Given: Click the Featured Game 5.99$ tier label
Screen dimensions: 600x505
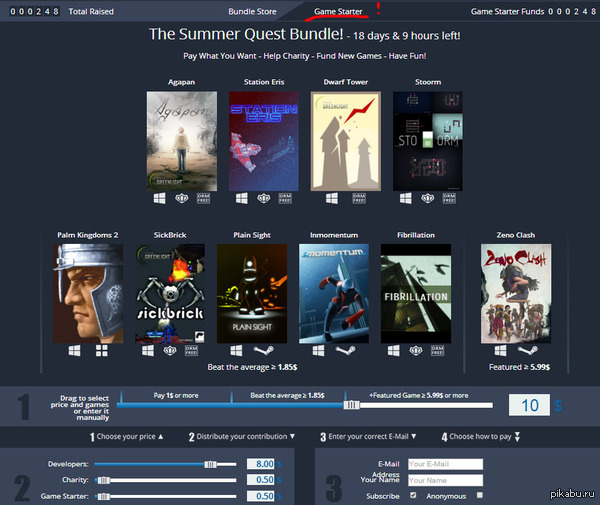Looking at the screenshot, I should [419, 395].
